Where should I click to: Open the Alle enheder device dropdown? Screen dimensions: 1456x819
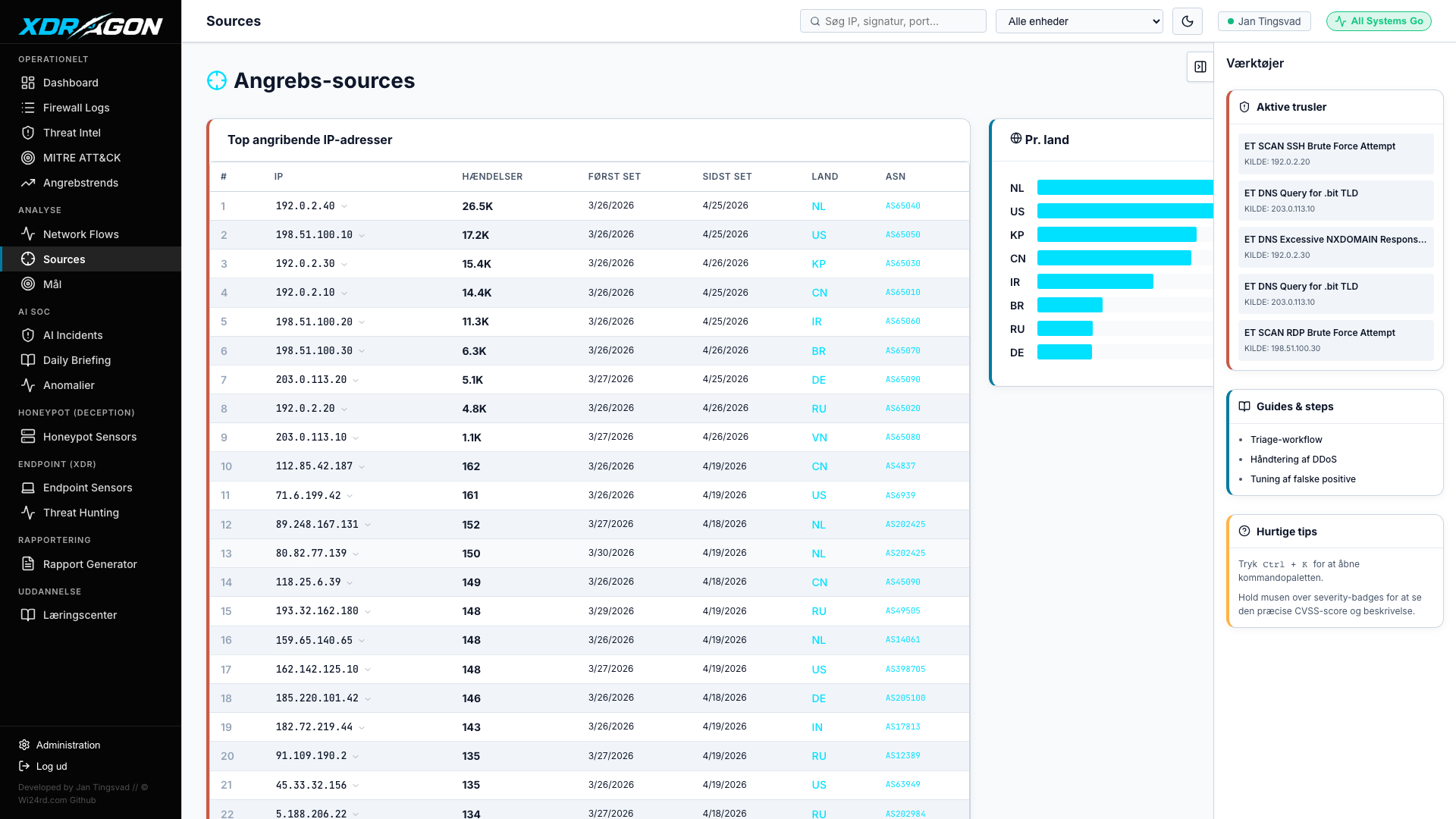1079,21
